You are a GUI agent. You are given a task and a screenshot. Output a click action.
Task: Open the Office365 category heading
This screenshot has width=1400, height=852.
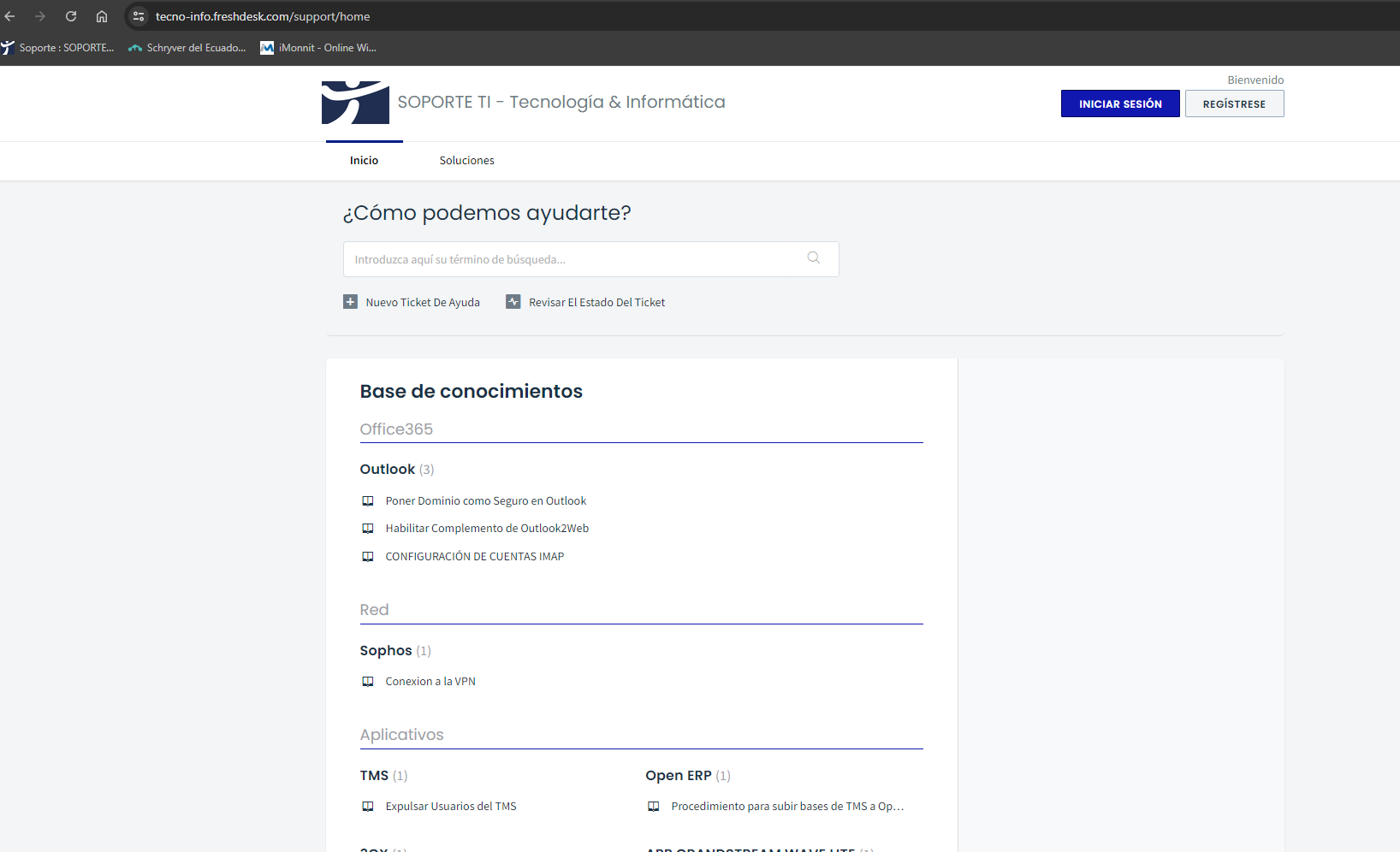[396, 429]
